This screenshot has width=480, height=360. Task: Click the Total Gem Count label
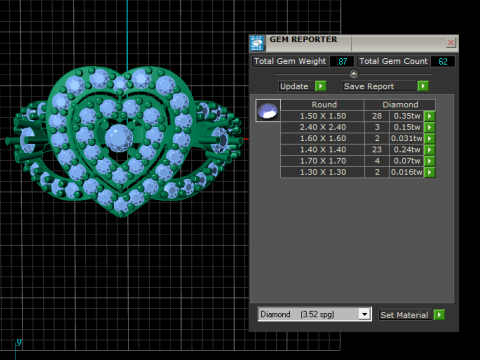click(393, 61)
